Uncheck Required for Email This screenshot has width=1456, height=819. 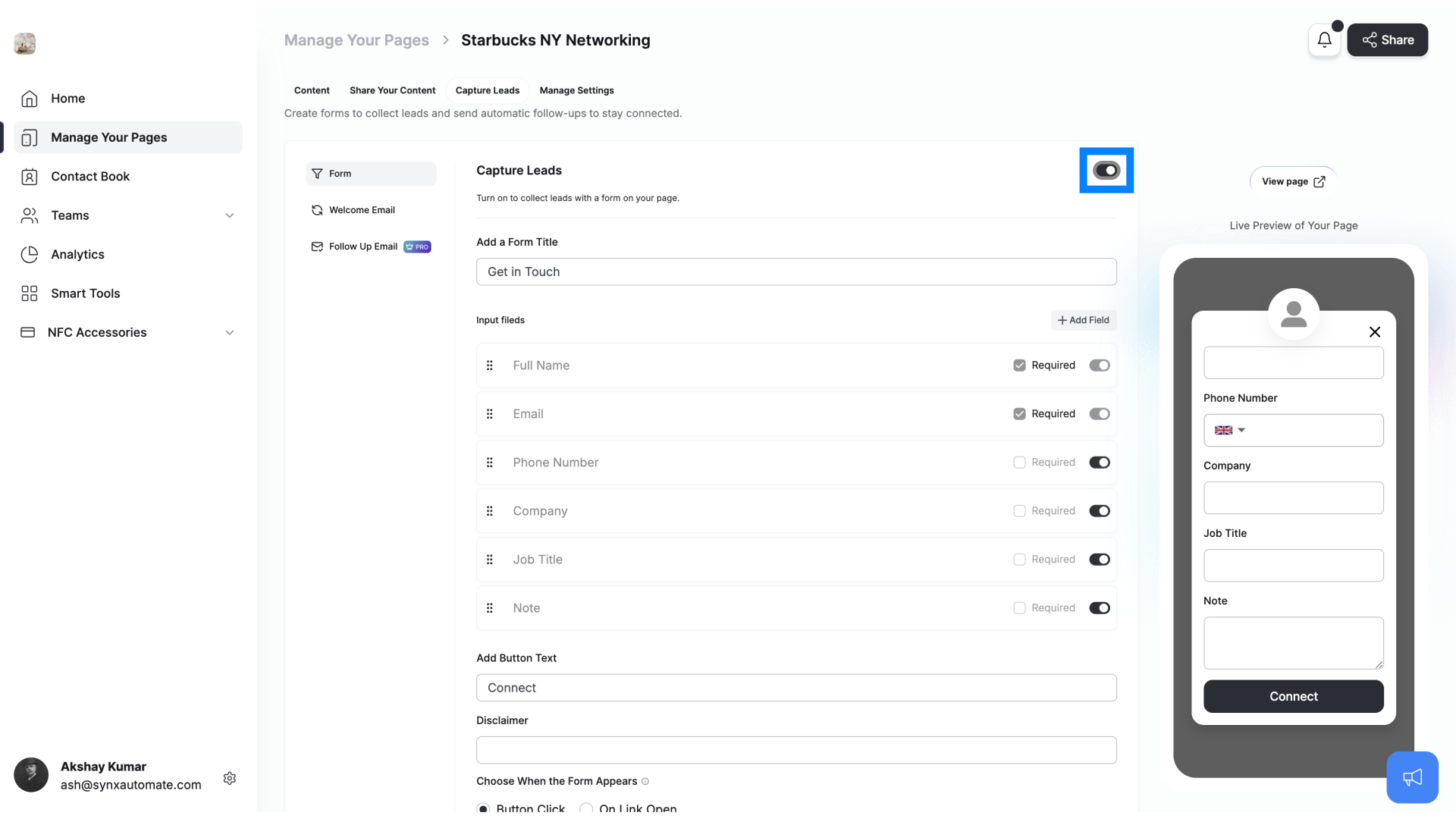point(1019,414)
